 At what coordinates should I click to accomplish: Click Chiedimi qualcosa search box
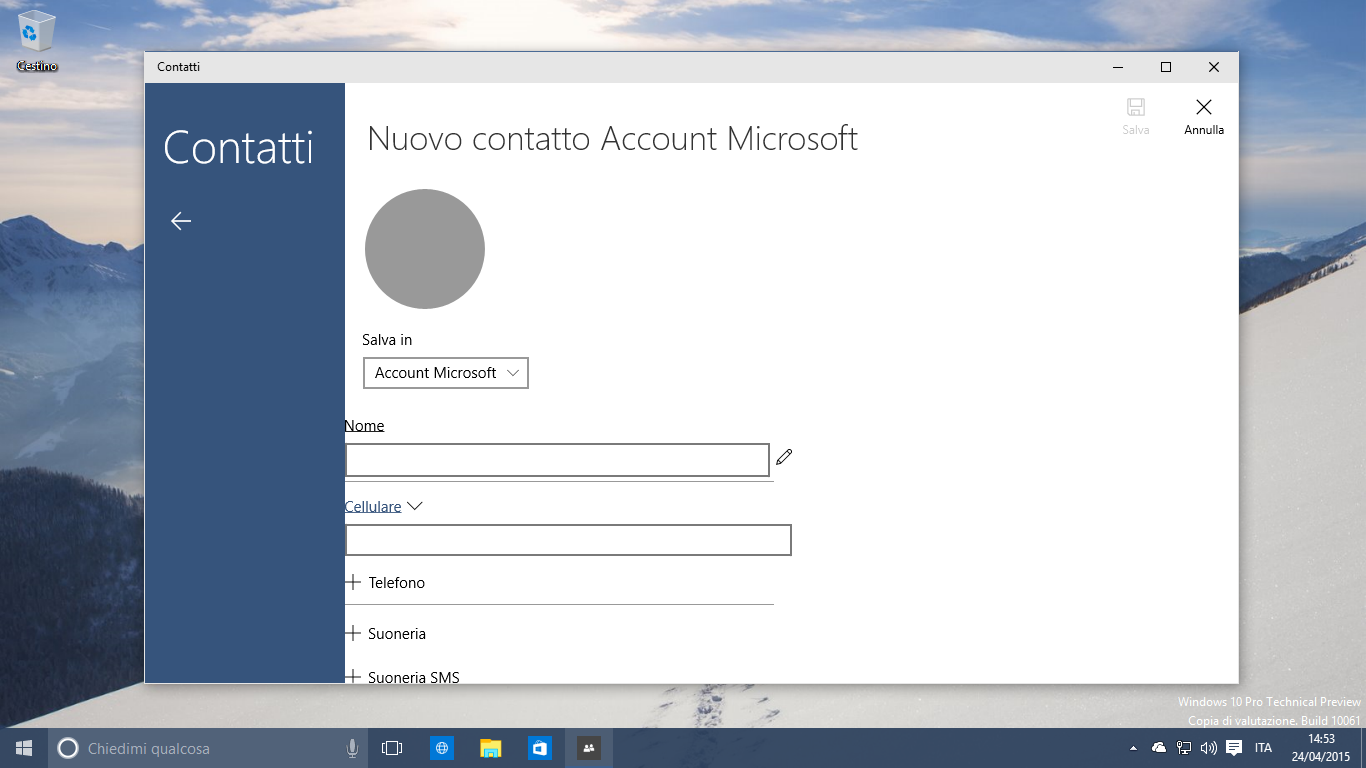click(x=210, y=748)
